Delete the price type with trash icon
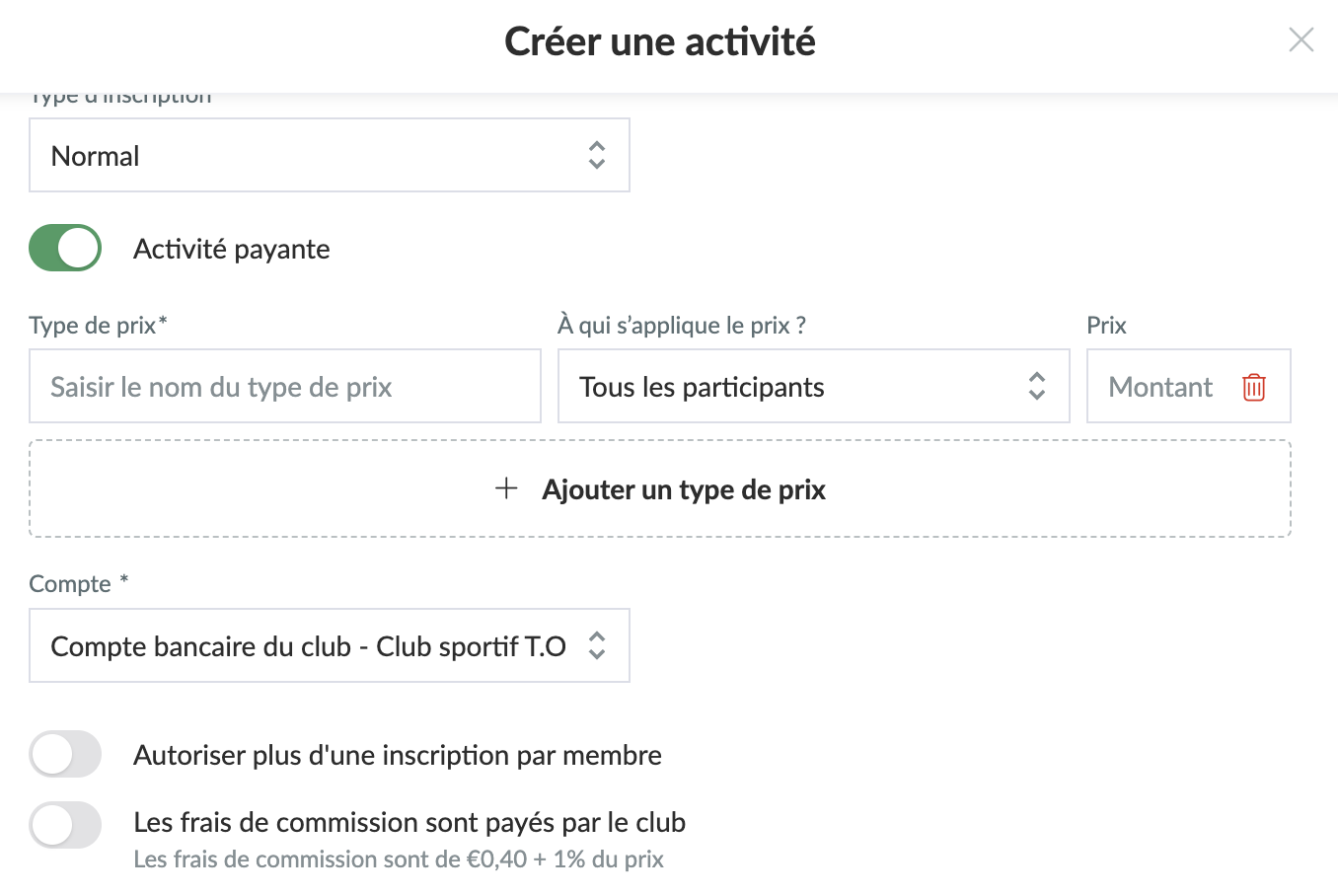 (x=1253, y=387)
